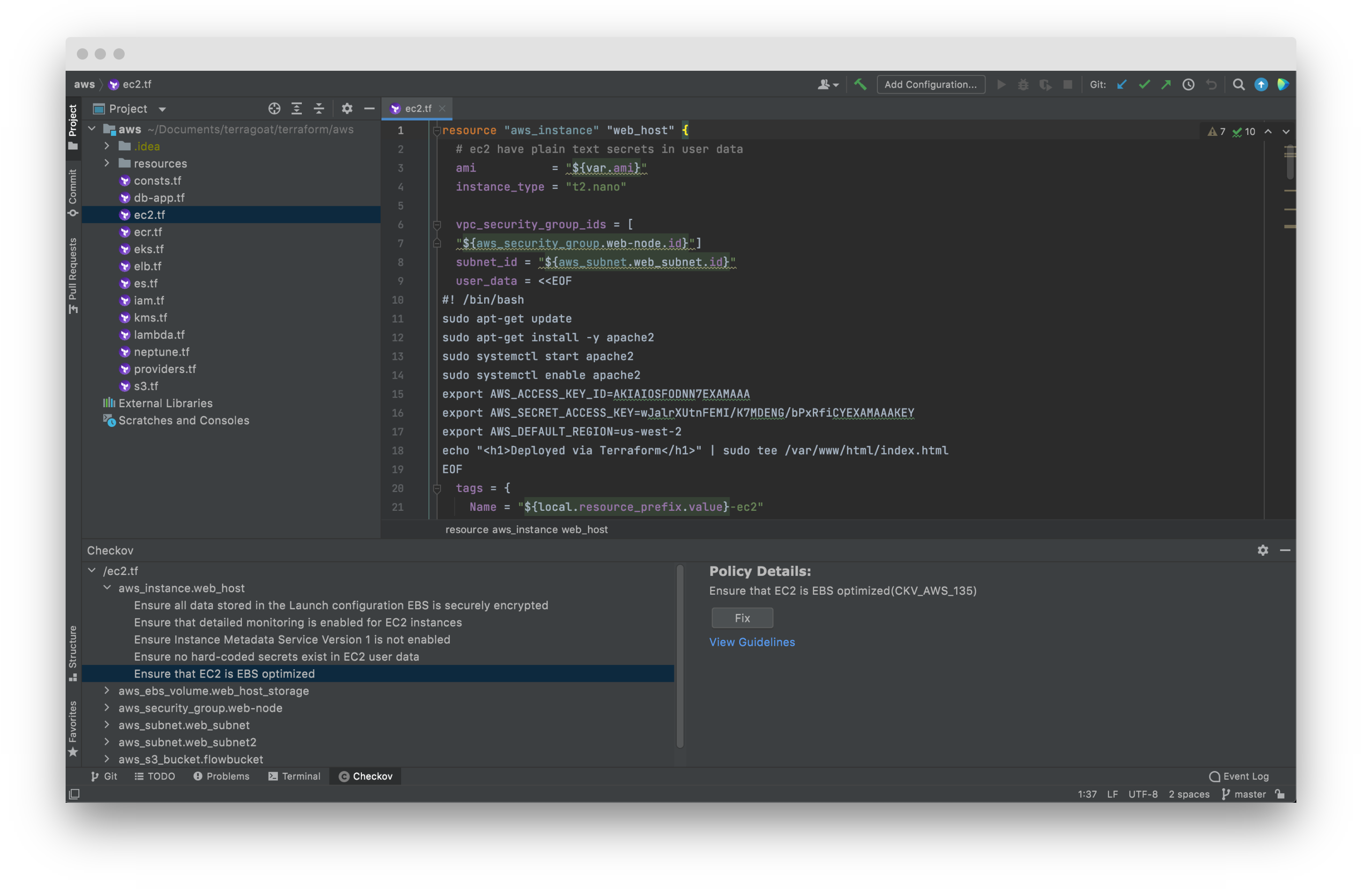The height and width of the screenshot is (896, 1362).
Task: Hide the Project panel with minus icon
Action: 369,109
